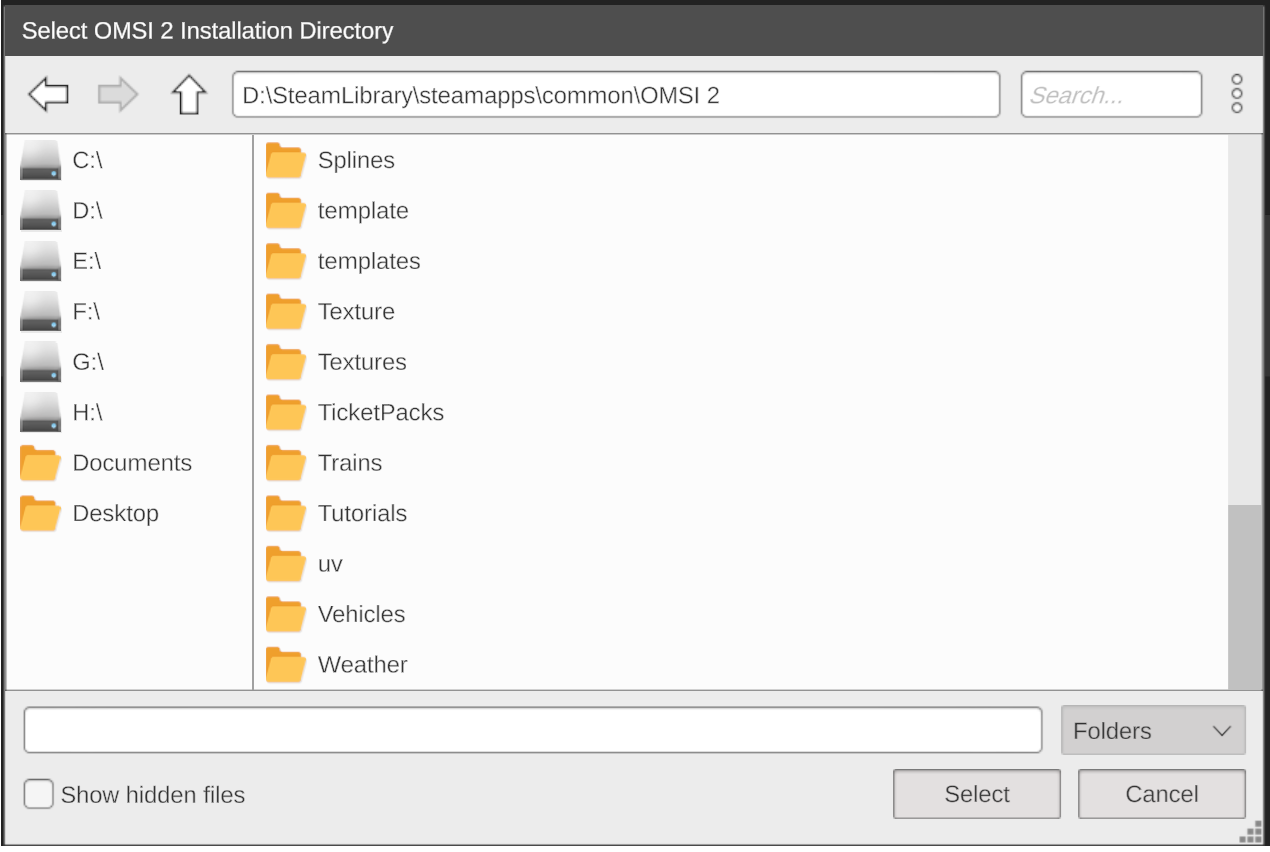This screenshot has height=852, width=1270.
Task: Select the G:\ drive icon
Action: [41, 362]
